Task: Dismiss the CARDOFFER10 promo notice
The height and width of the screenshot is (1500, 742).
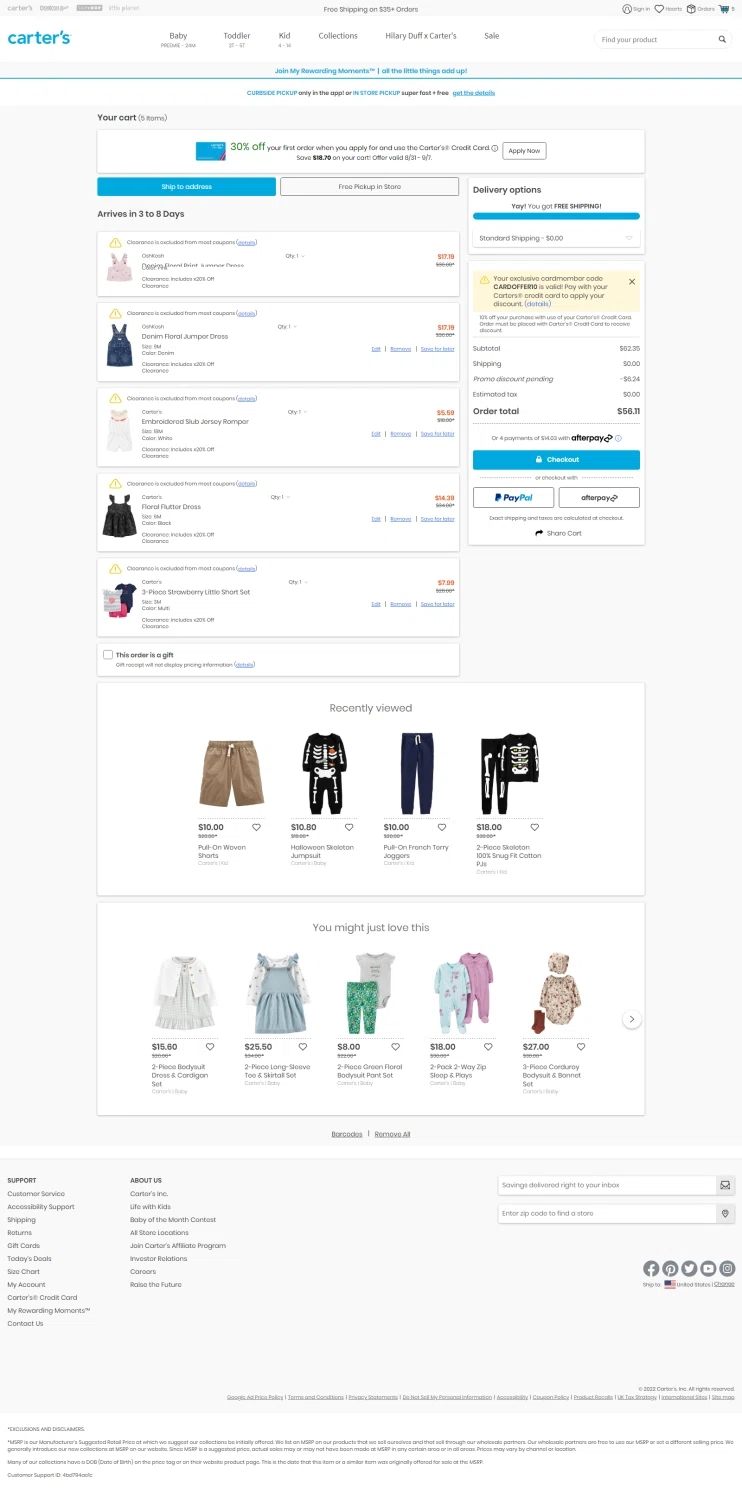Action: [x=632, y=282]
